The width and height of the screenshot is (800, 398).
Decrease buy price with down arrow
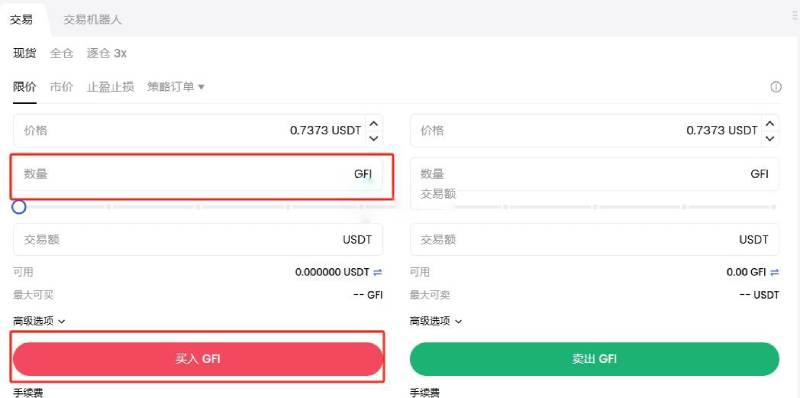click(374, 138)
